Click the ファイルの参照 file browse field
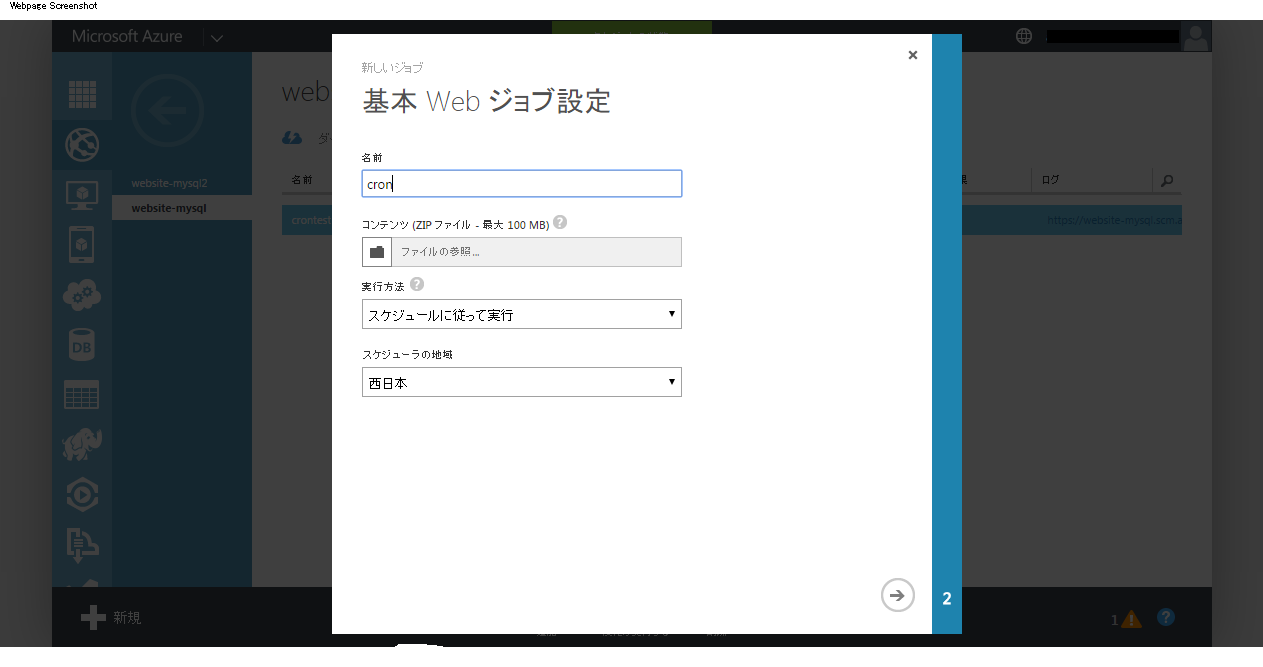 pos(536,252)
